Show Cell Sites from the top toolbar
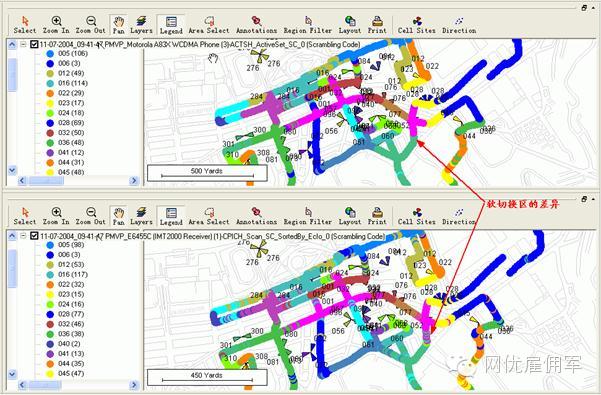Viewport: 601px width, 395px height. (417, 25)
